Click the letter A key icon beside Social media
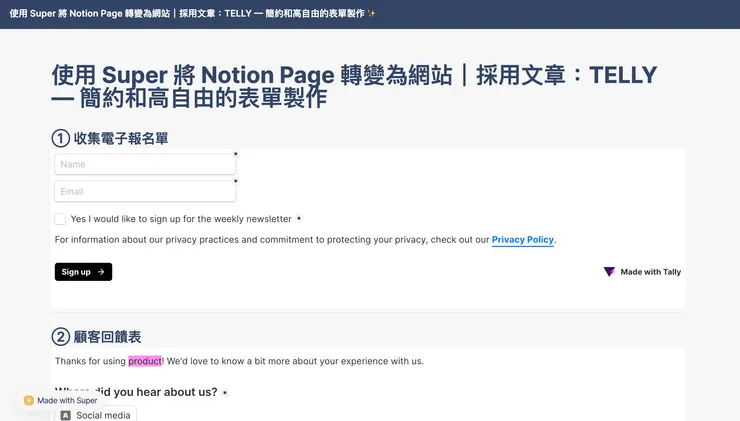The width and height of the screenshot is (740, 421). [66, 415]
